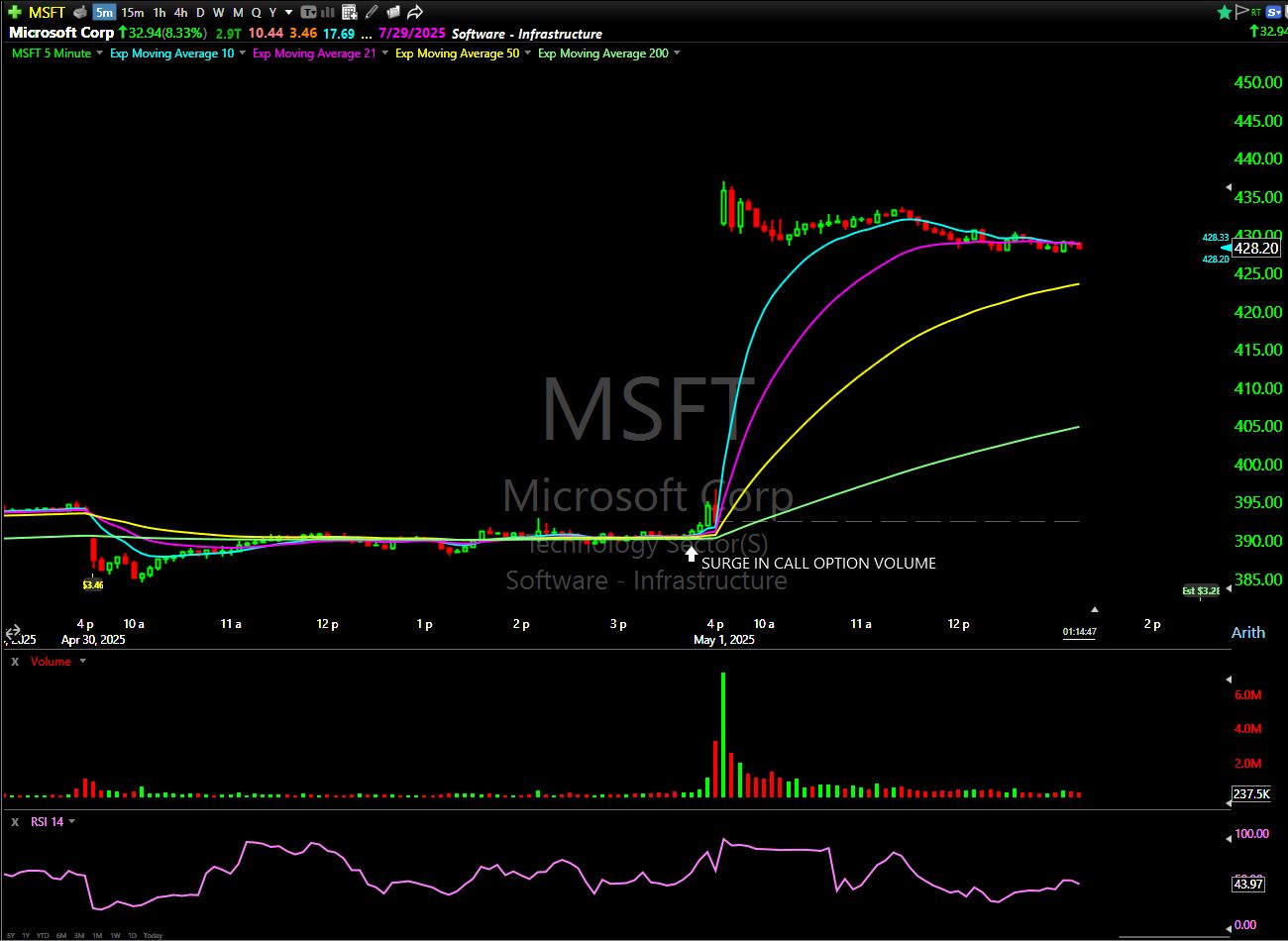Switch to the Daily (D) timeframe
The width and height of the screenshot is (1288, 941).
[200, 12]
